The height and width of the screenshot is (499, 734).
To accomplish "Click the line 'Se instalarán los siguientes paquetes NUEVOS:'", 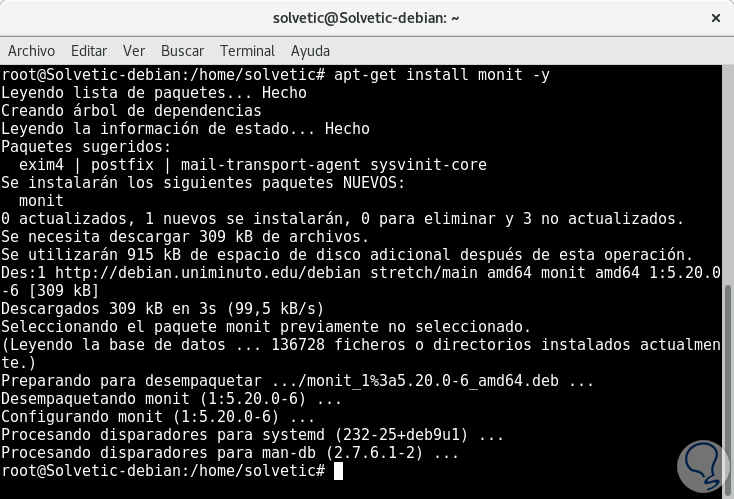I will click(203, 183).
